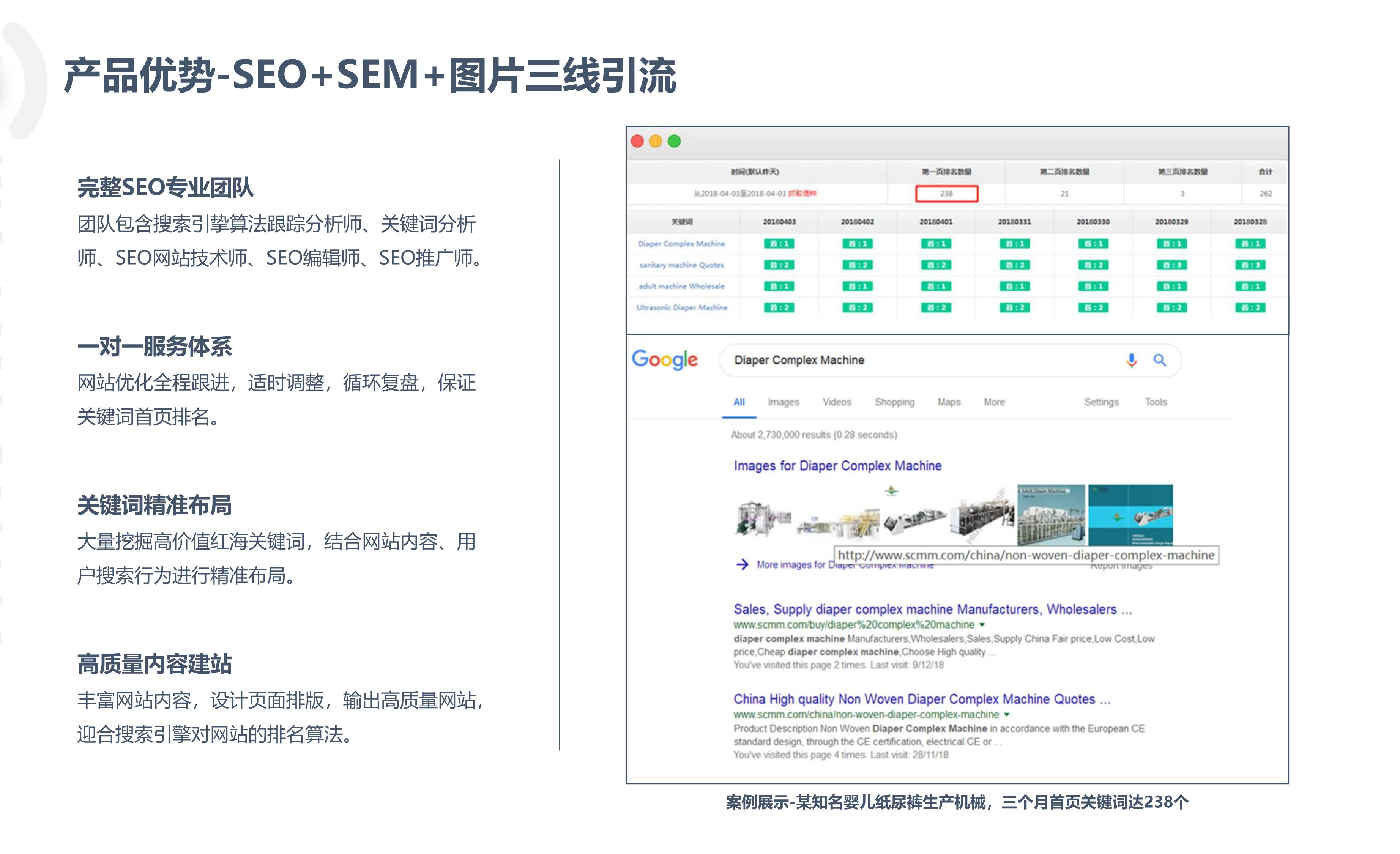Screen dimensions: 1400x854
Task: Open search Settings
Action: pos(1101,402)
